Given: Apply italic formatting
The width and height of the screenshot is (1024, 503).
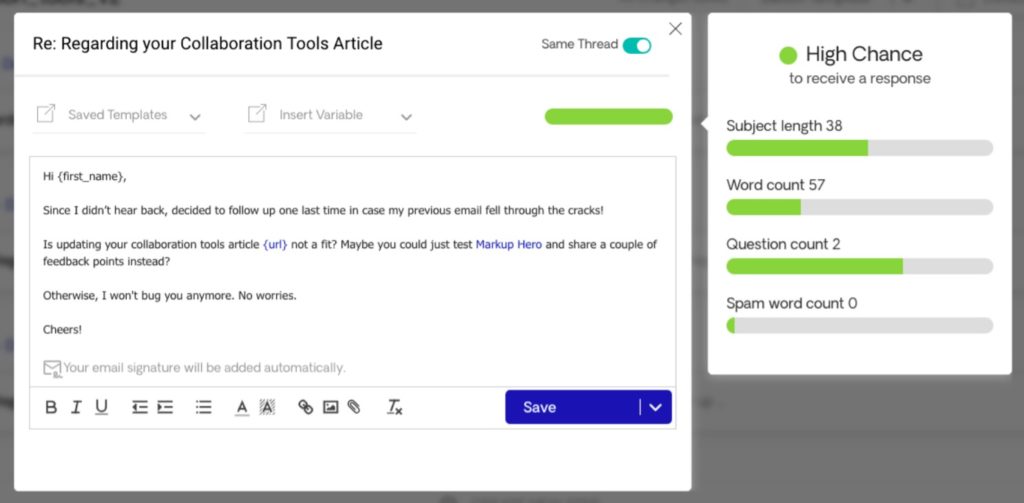Looking at the screenshot, I should pyautogui.click(x=76, y=407).
